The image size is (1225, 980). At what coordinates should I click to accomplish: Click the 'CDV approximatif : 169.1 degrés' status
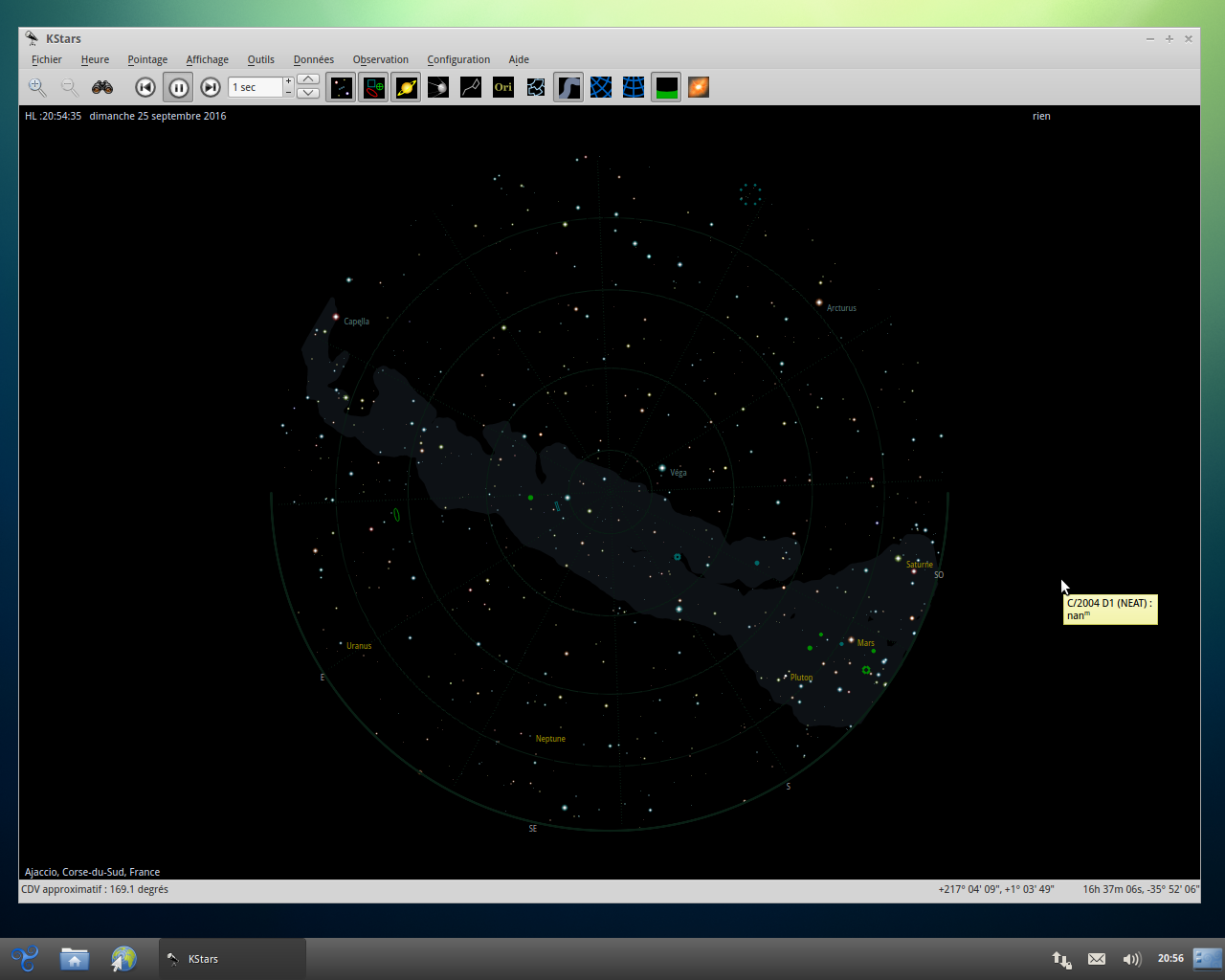tap(95, 889)
